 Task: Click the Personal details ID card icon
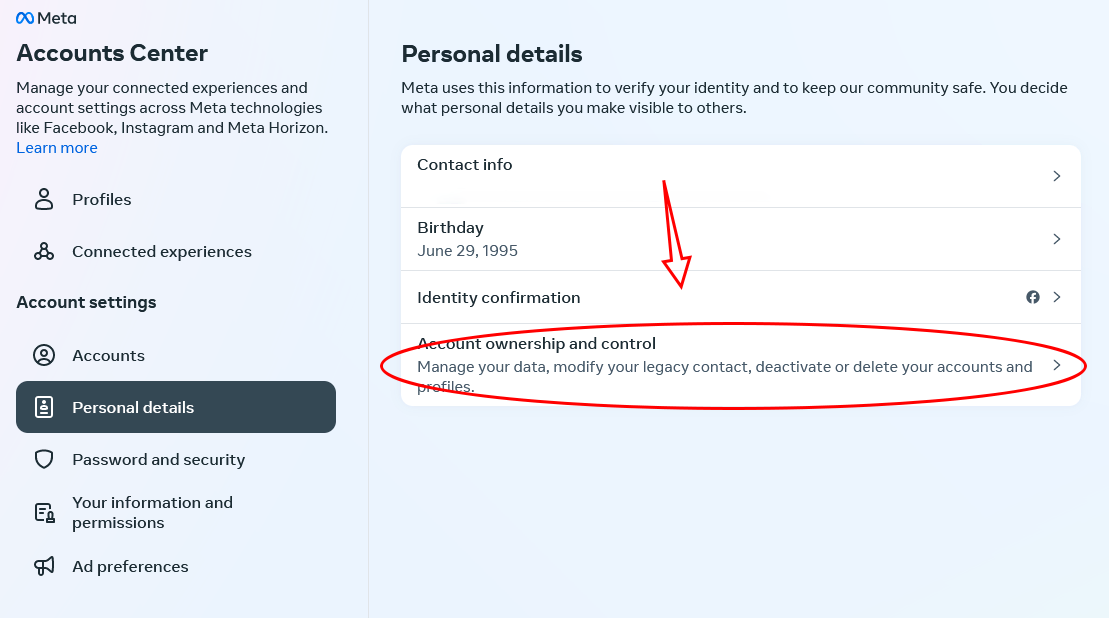(44, 407)
